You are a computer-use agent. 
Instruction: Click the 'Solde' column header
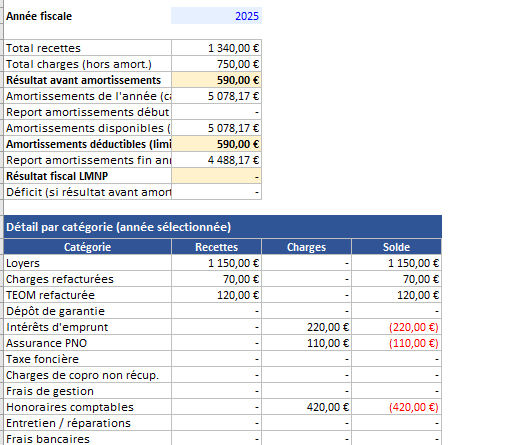click(397, 247)
